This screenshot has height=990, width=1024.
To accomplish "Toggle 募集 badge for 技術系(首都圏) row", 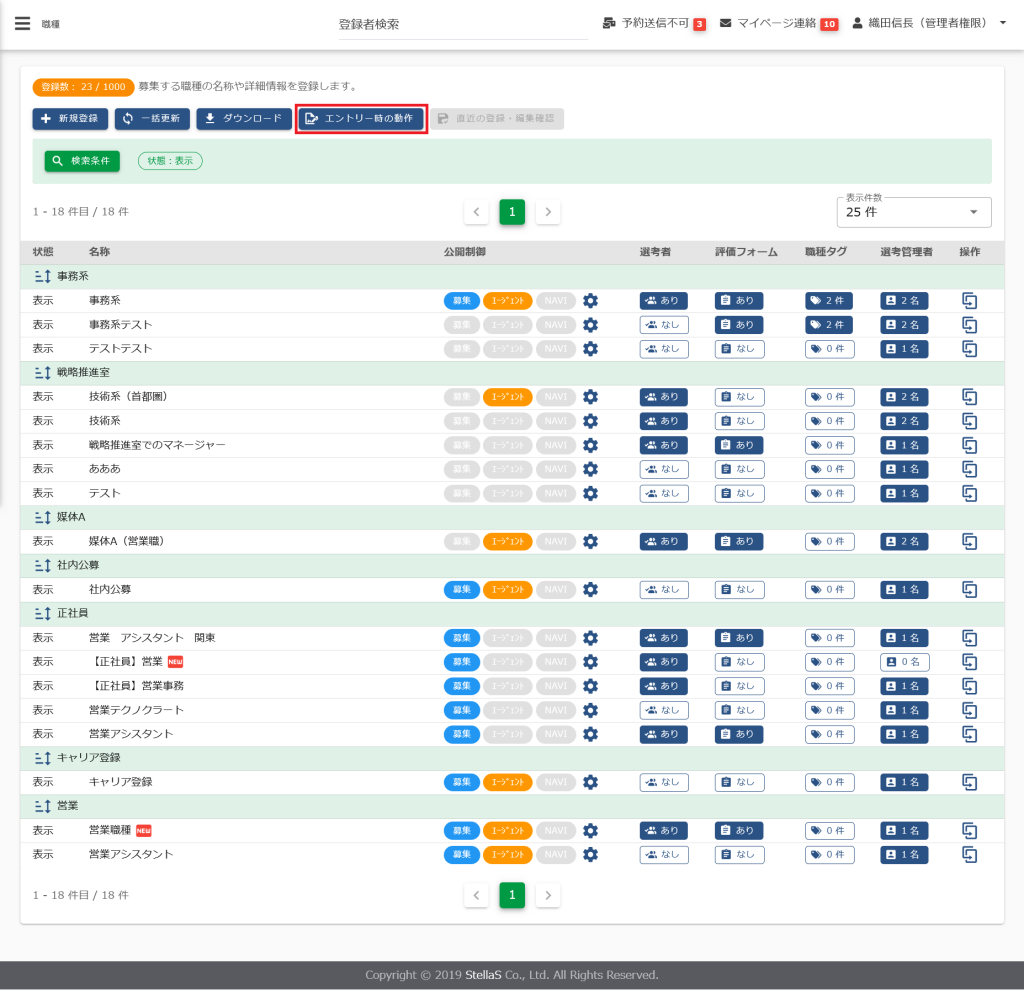I will [x=460, y=397].
